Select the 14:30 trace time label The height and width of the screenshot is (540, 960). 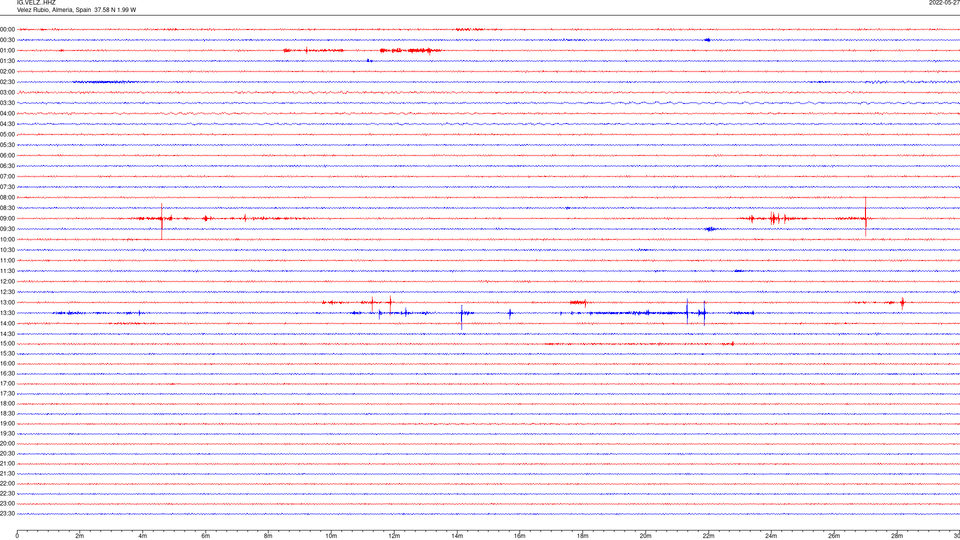click(x=7, y=334)
